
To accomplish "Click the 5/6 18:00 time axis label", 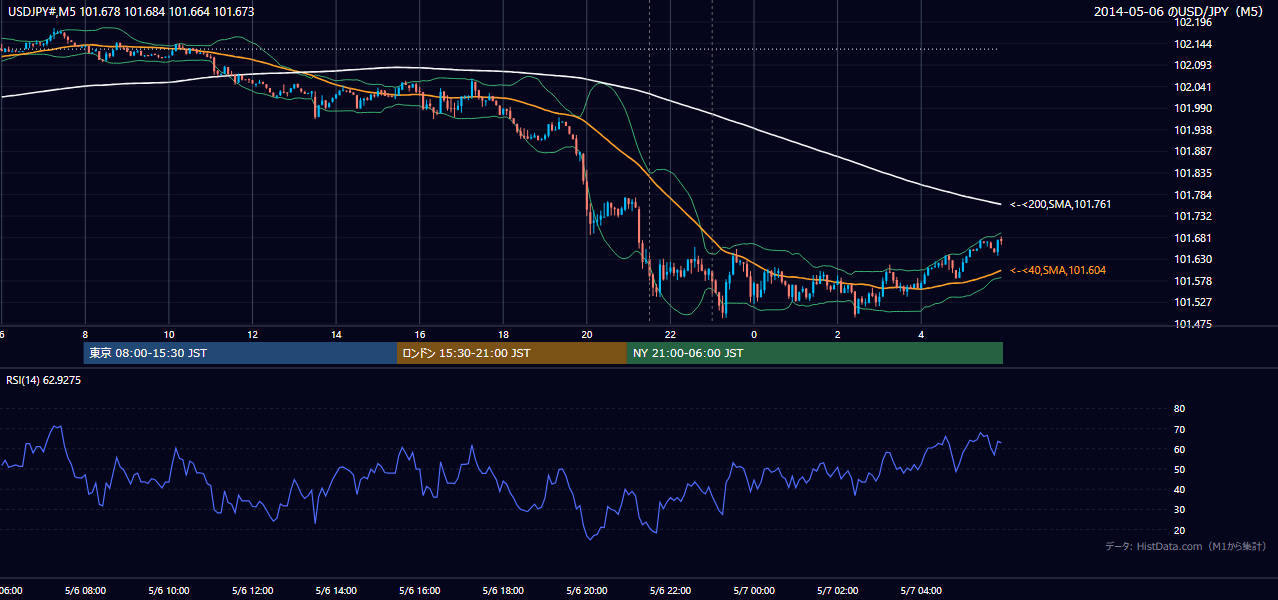I will (503, 591).
